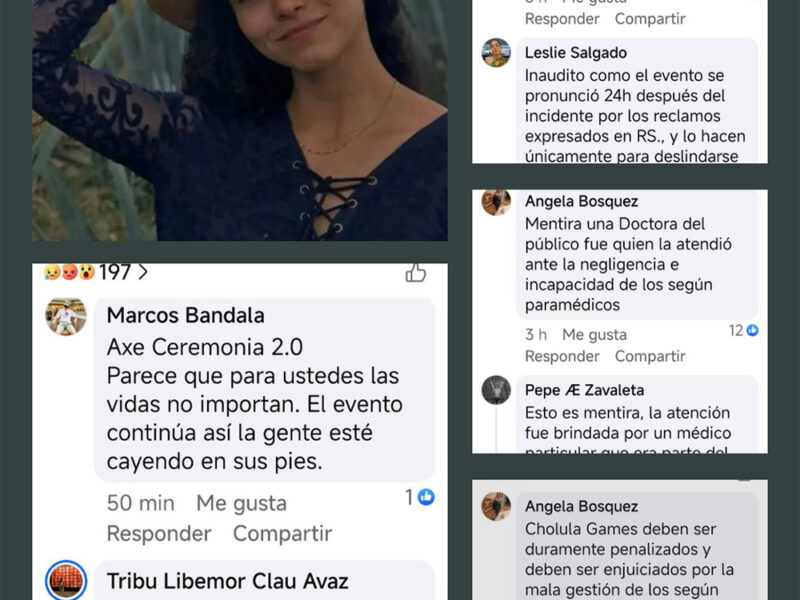Share Marcos Bandala's comment via Compartir

point(283,534)
